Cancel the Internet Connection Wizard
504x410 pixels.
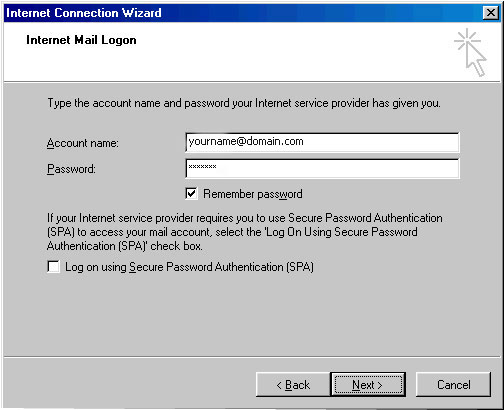coord(453,385)
